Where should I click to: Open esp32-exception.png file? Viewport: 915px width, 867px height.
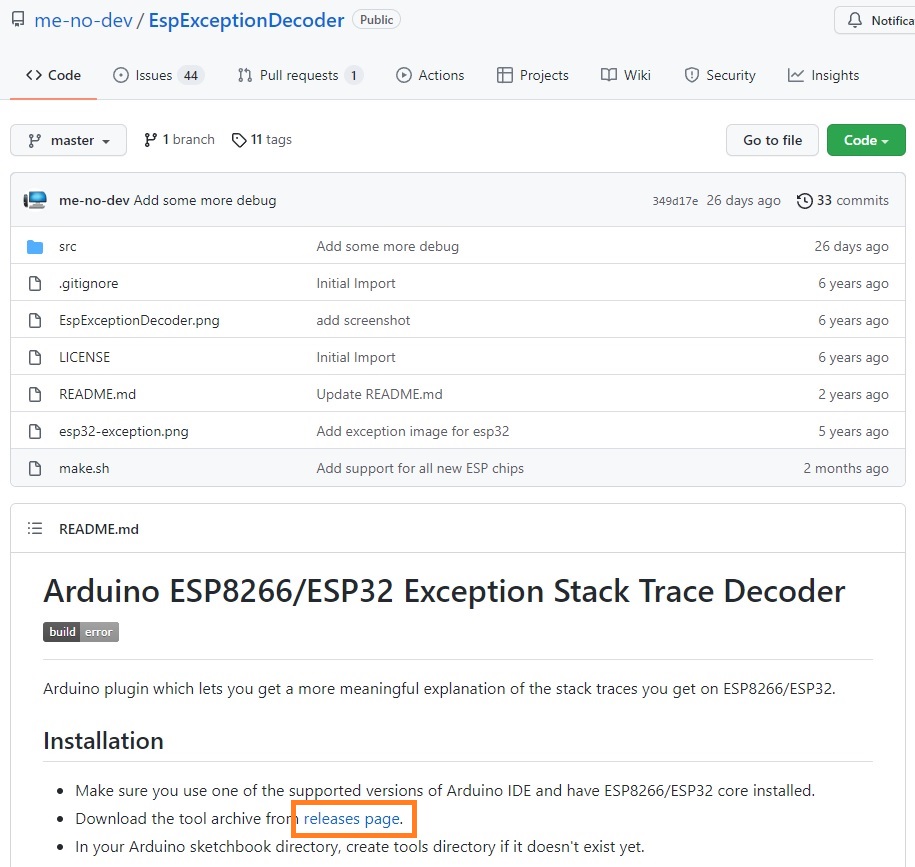(124, 431)
